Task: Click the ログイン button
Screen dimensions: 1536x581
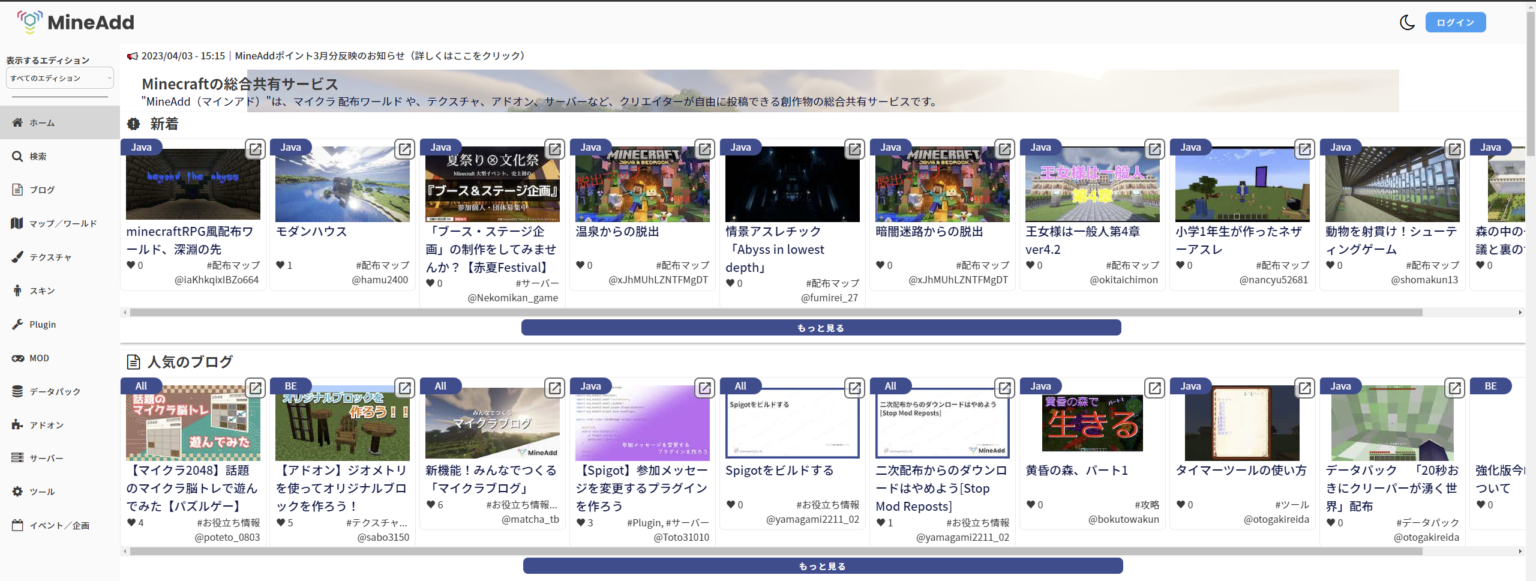Action: click(x=1455, y=21)
